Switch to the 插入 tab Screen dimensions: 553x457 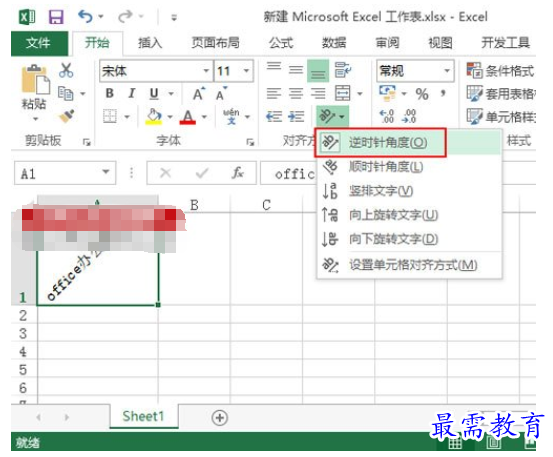point(150,43)
